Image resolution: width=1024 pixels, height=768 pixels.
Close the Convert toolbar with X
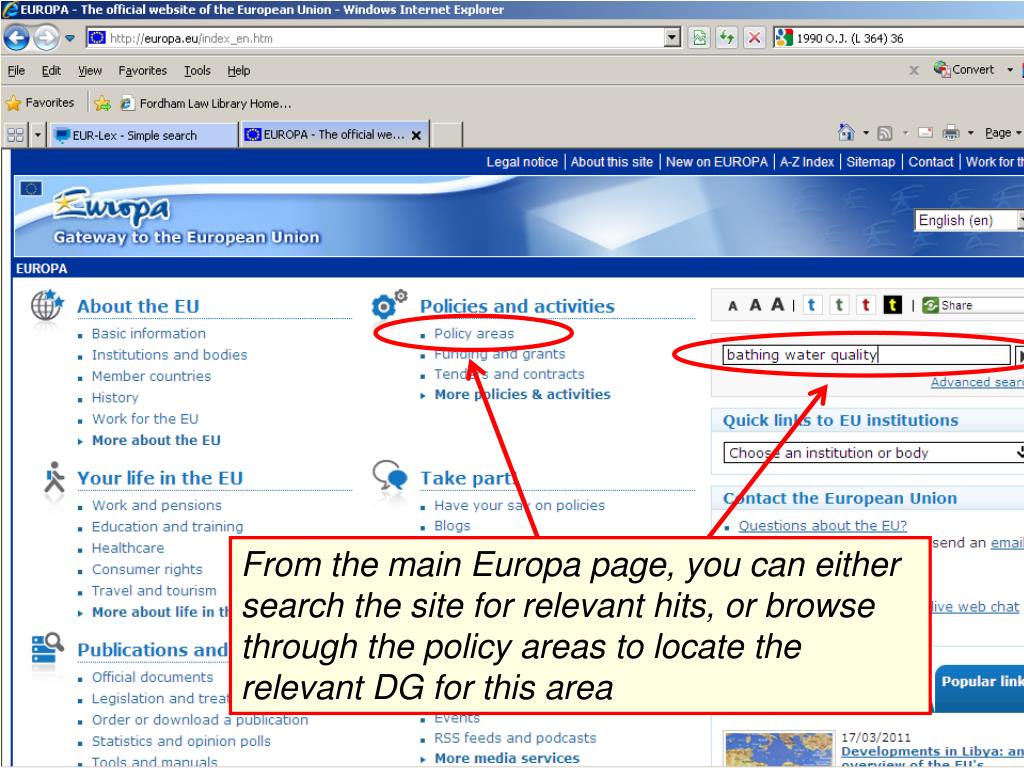click(914, 70)
